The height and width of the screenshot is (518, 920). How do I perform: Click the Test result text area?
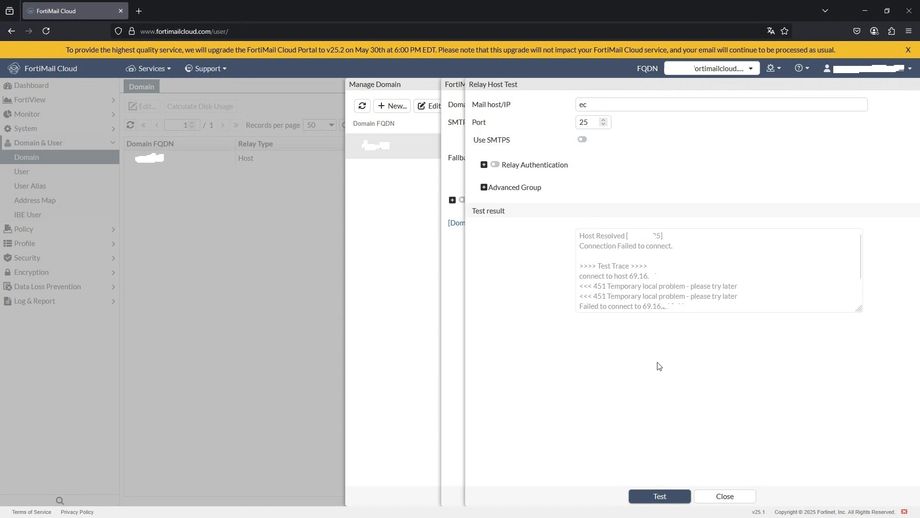[718, 270]
